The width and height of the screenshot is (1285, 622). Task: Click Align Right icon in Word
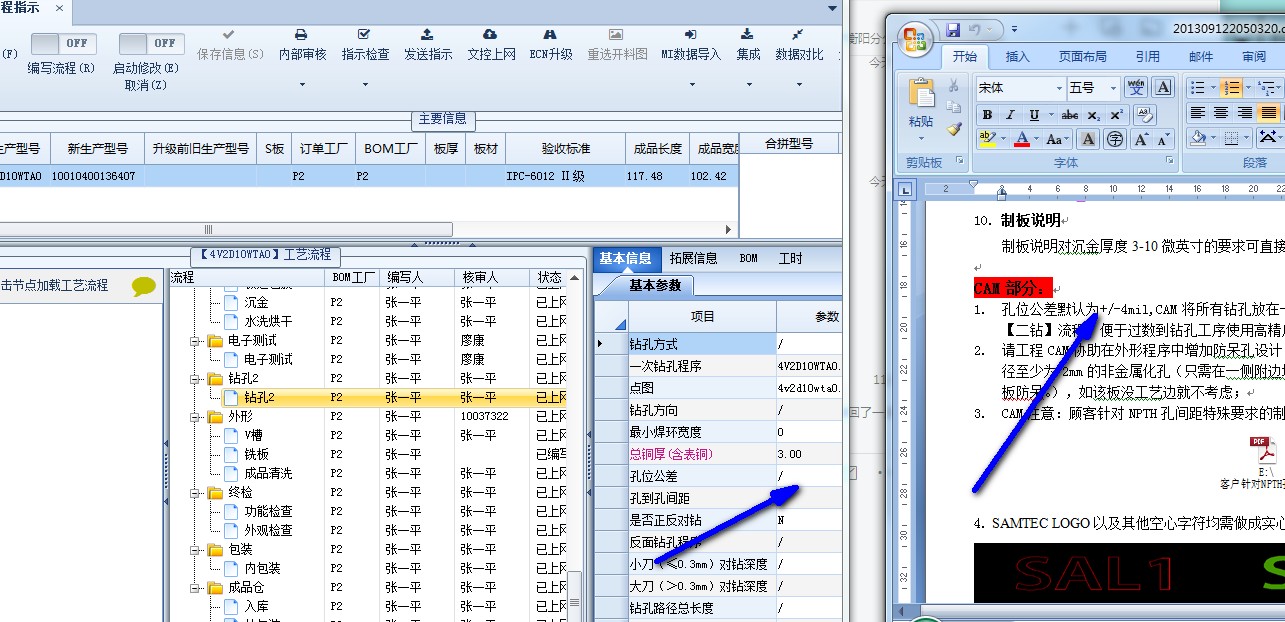click(1244, 113)
